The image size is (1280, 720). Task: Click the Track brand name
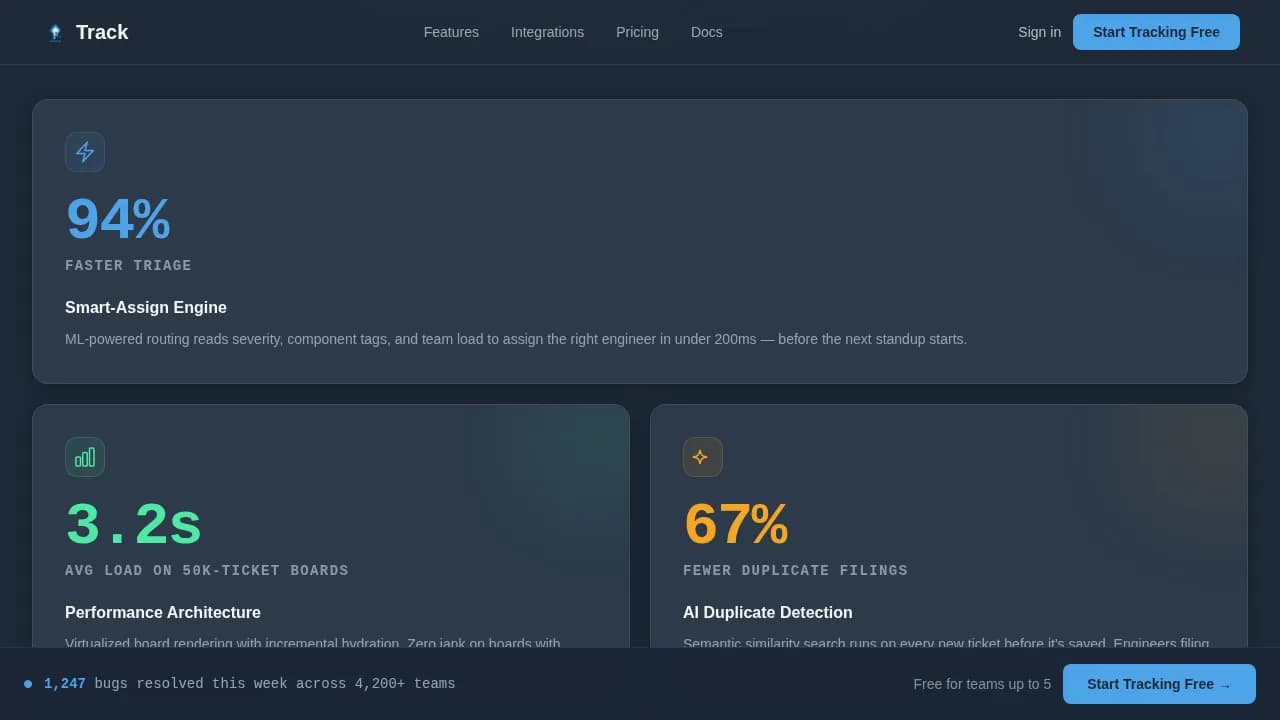pyautogui.click(x=102, y=32)
